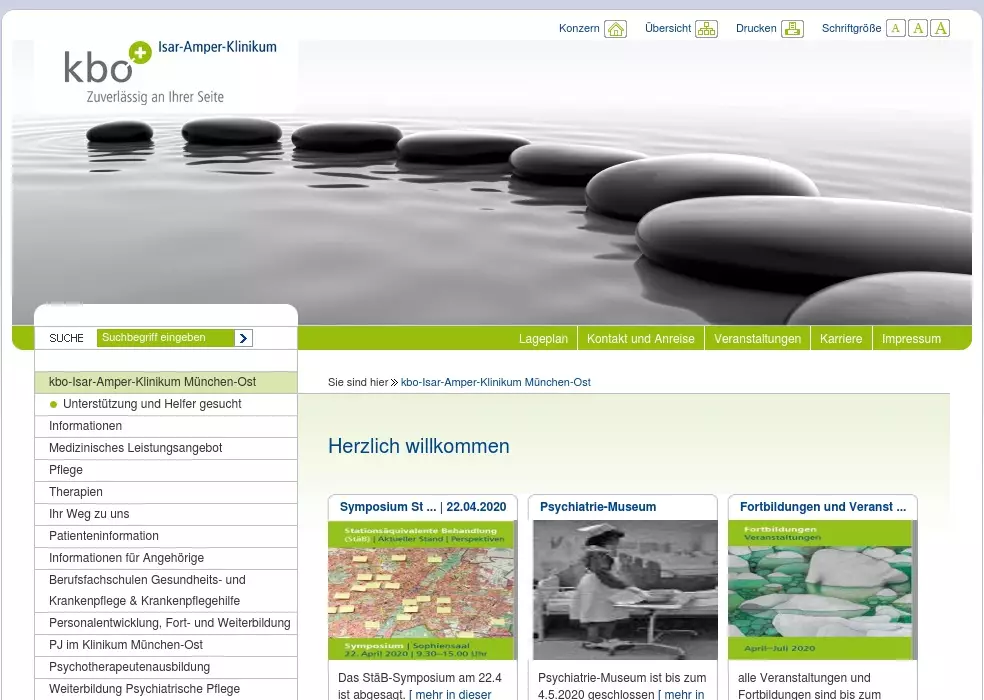Image resolution: width=984 pixels, height=700 pixels.
Task: Select the medium font size icon
Action: click(918, 29)
